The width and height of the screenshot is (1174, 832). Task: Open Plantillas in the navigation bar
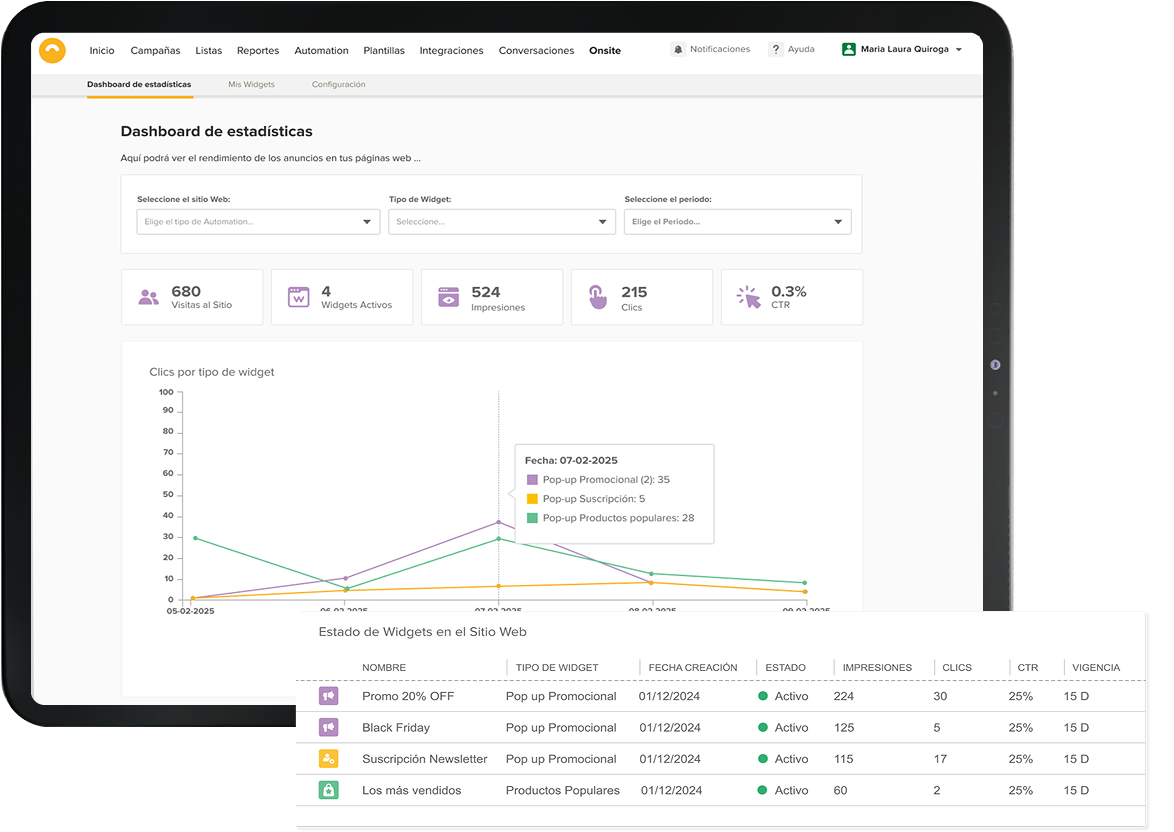point(384,50)
